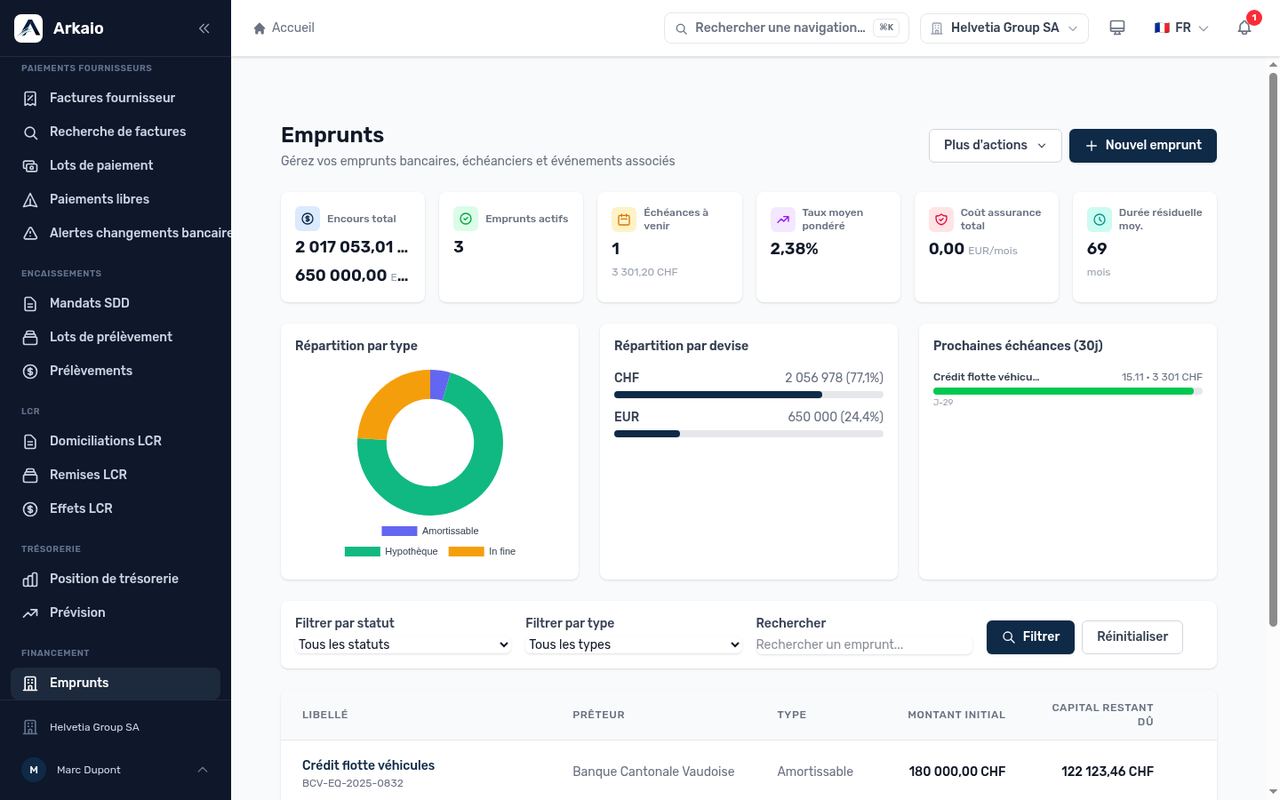The width and height of the screenshot is (1280, 800).
Task: Click the Accueil breadcrumb link
Action: point(293,28)
